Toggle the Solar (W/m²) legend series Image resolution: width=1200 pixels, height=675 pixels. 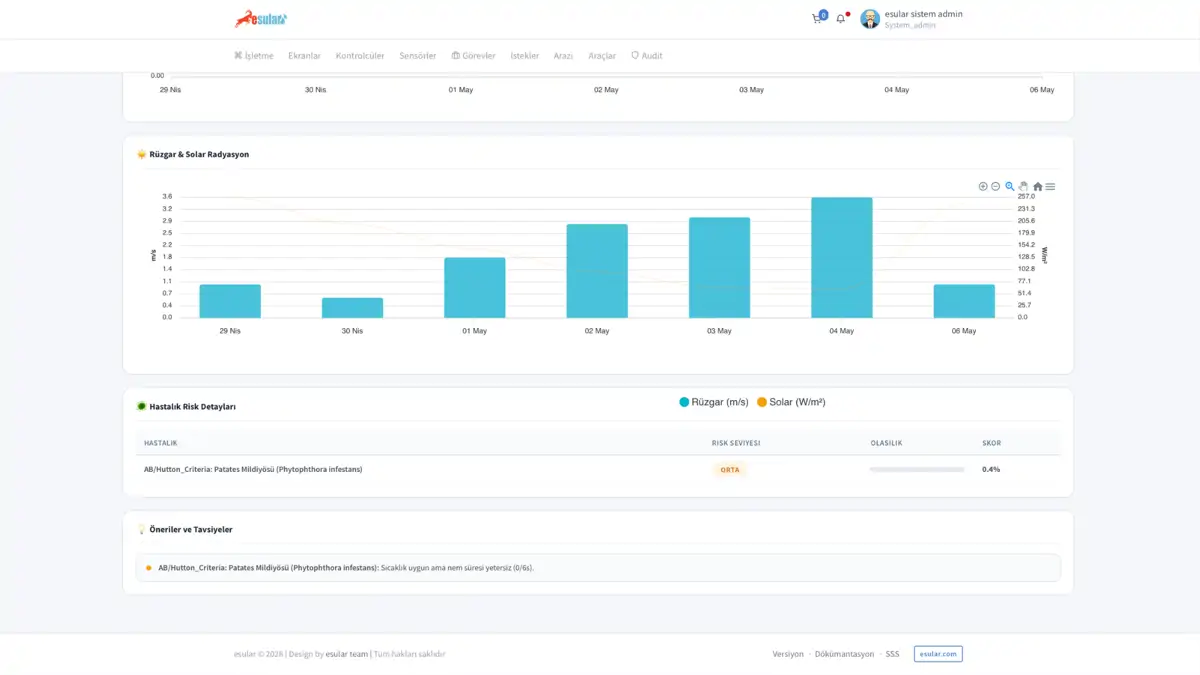[791, 402]
